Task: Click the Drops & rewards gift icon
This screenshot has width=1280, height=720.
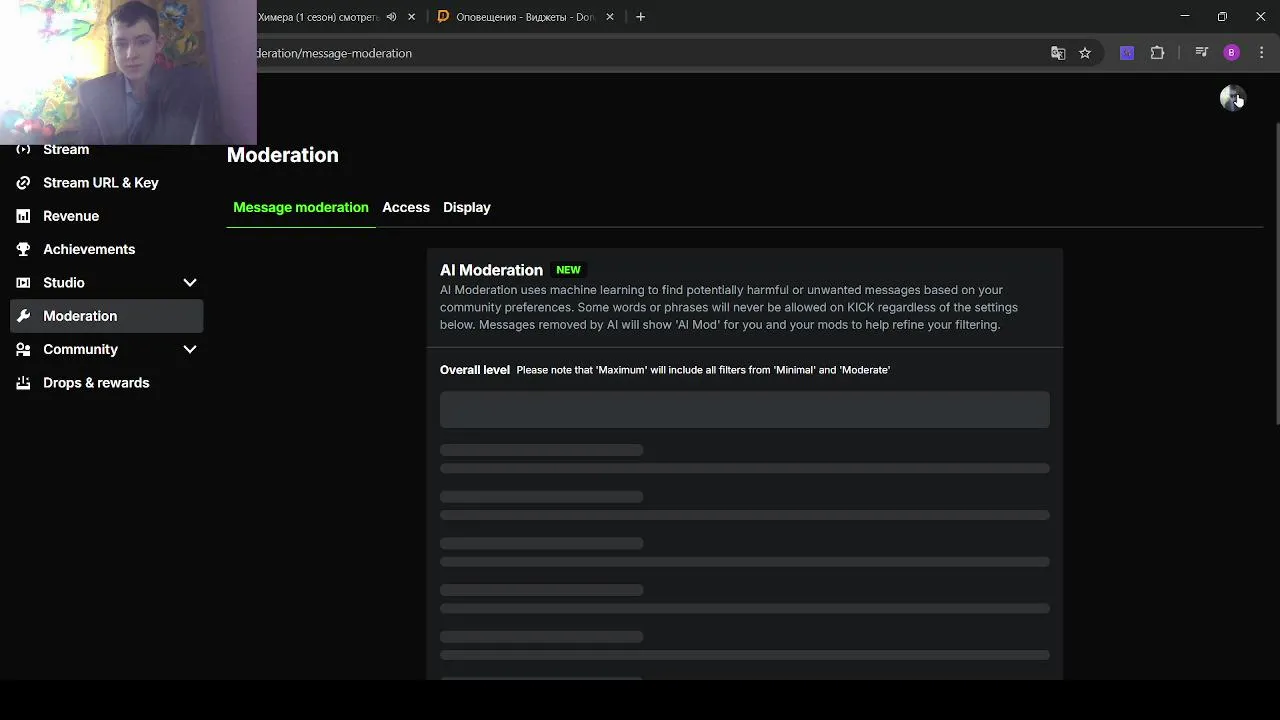Action: coord(23,383)
